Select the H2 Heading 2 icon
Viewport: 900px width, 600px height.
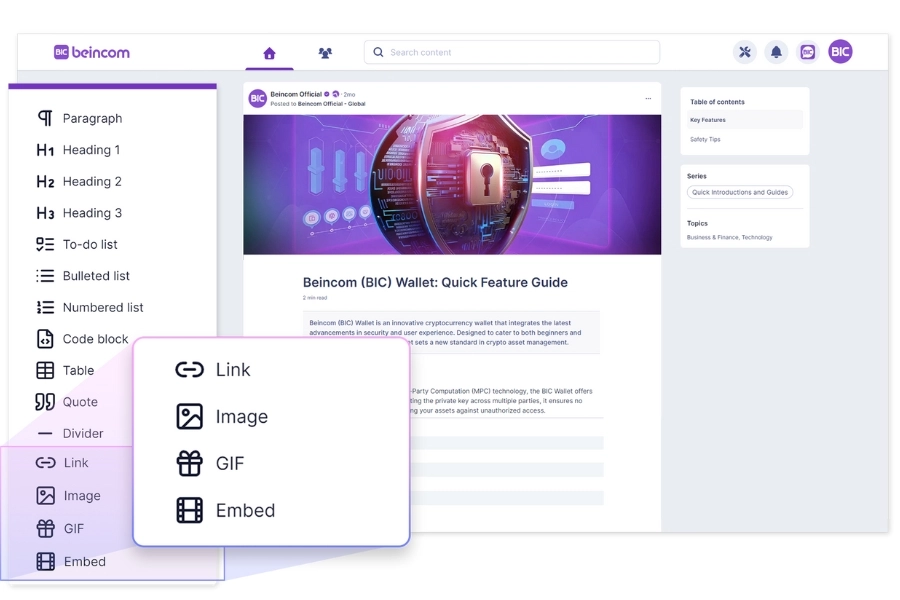tap(45, 181)
